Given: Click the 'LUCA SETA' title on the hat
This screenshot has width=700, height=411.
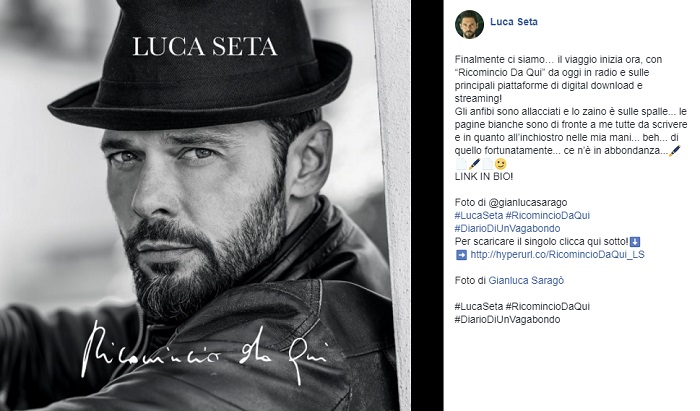Looking at the screenshot, I should point(204,47).
